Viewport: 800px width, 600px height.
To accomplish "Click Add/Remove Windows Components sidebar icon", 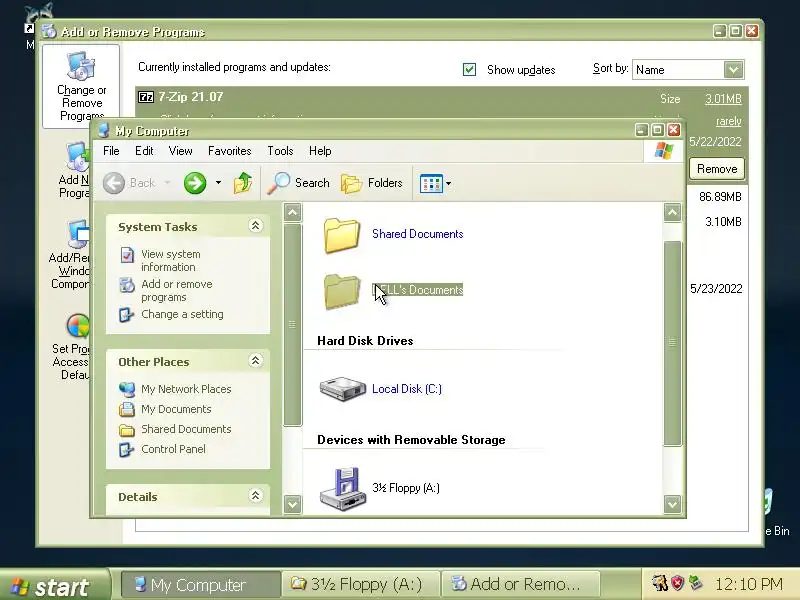I will (78, 235).
